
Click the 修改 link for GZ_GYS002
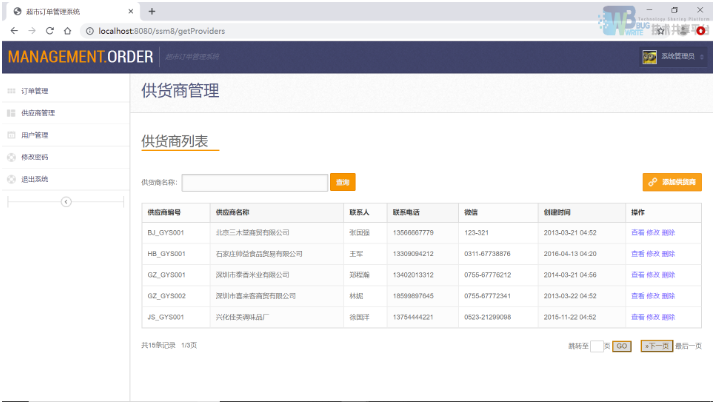click(653, 296)
